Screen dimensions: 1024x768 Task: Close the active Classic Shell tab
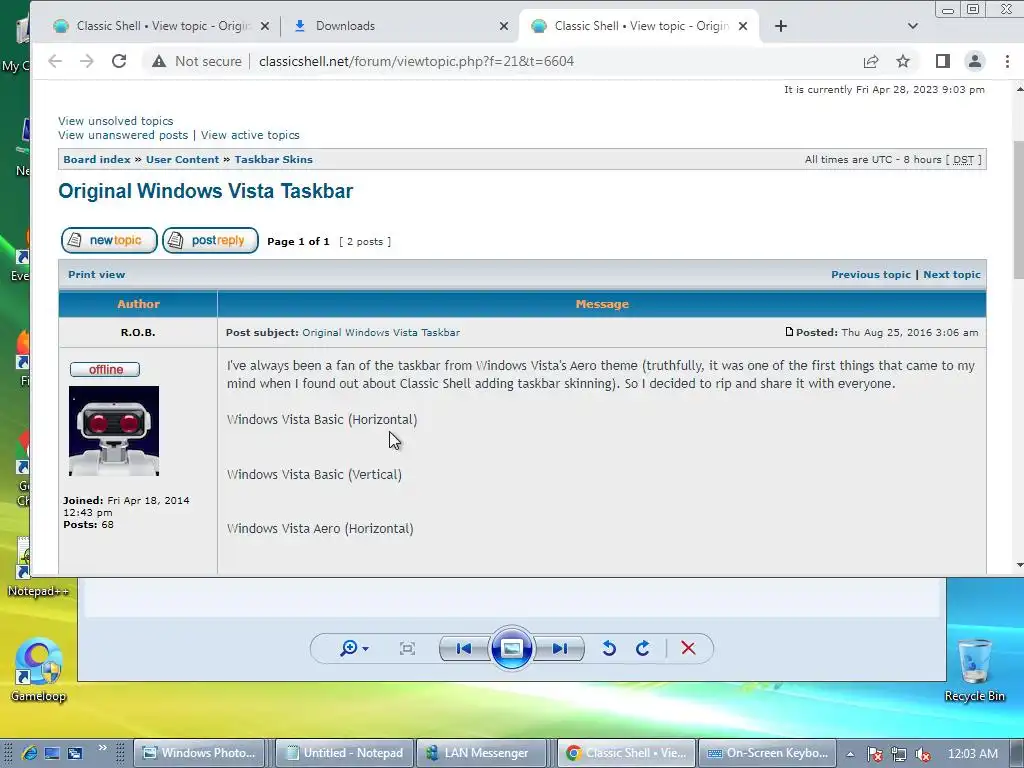click(743, 26)
